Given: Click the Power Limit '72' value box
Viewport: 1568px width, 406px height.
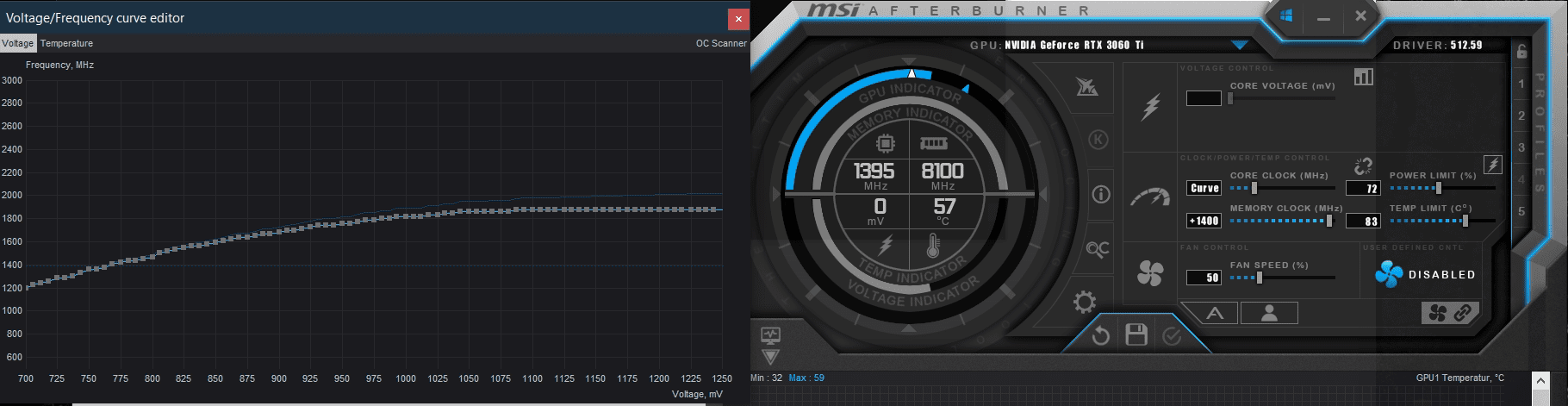Looking at the screenshot, I should click(x=1363, y=188).
